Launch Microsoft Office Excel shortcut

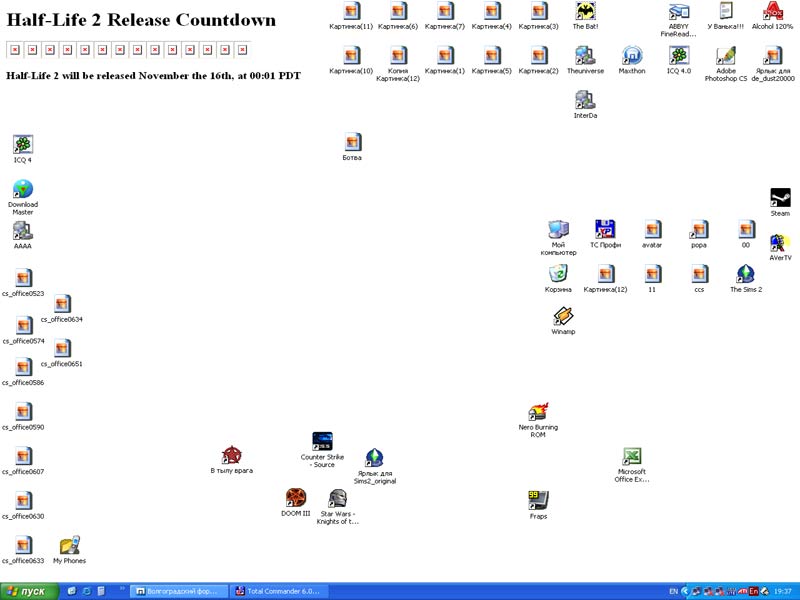point(632,457)
